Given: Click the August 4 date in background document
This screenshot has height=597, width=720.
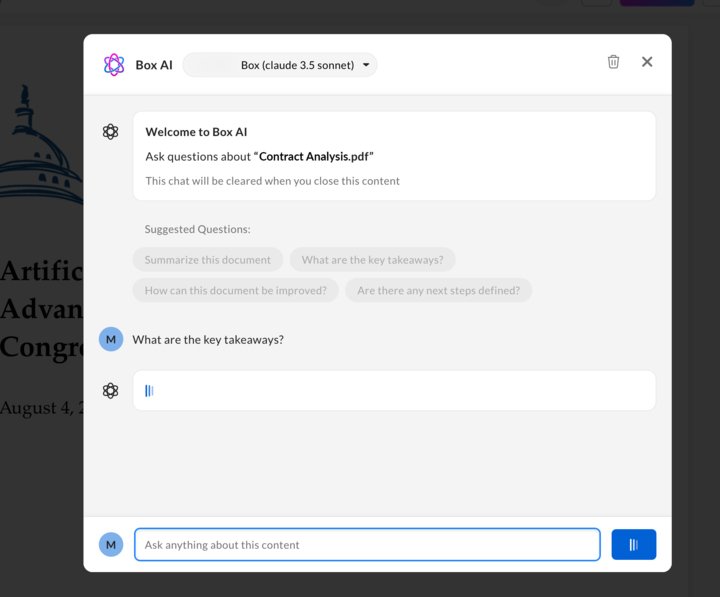Looking at the screenshot, I should [x=40, y=408].
